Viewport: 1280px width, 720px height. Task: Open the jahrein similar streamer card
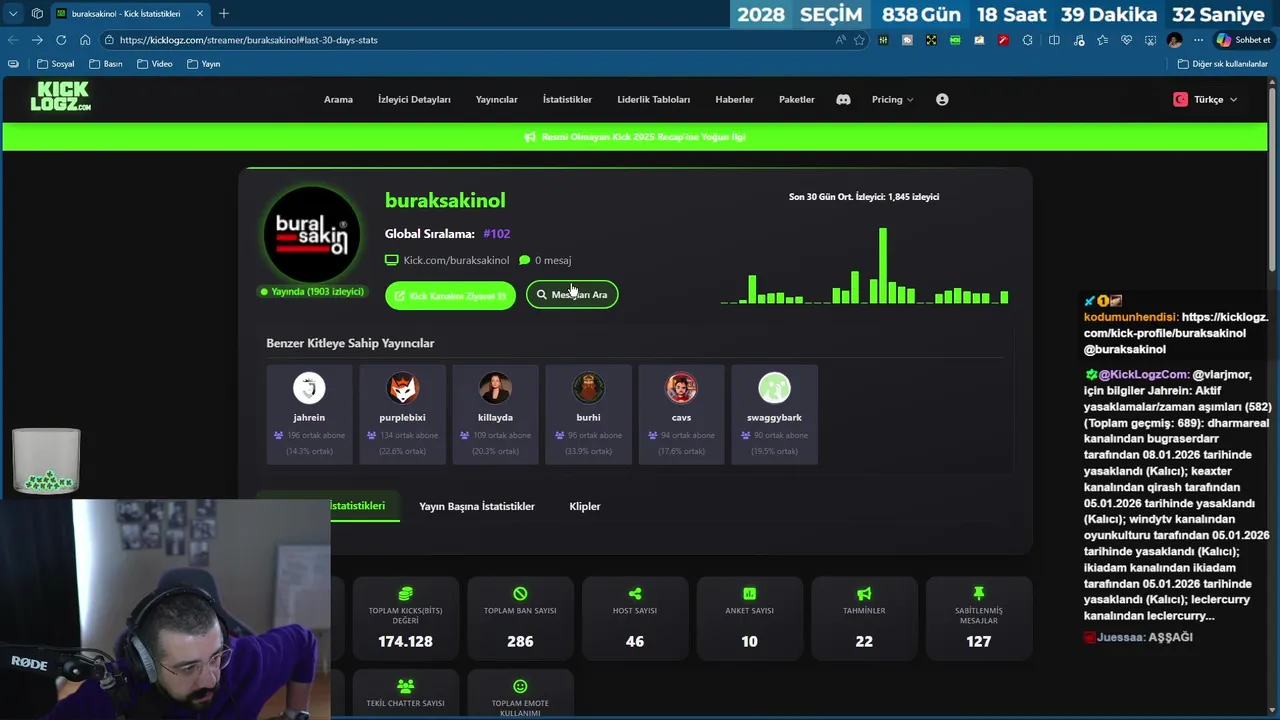pos(309,414)
